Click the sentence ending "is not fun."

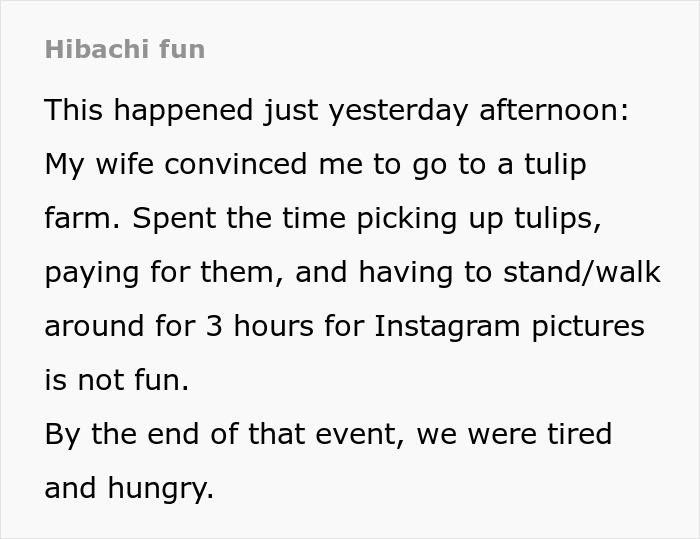click(116, 381)
